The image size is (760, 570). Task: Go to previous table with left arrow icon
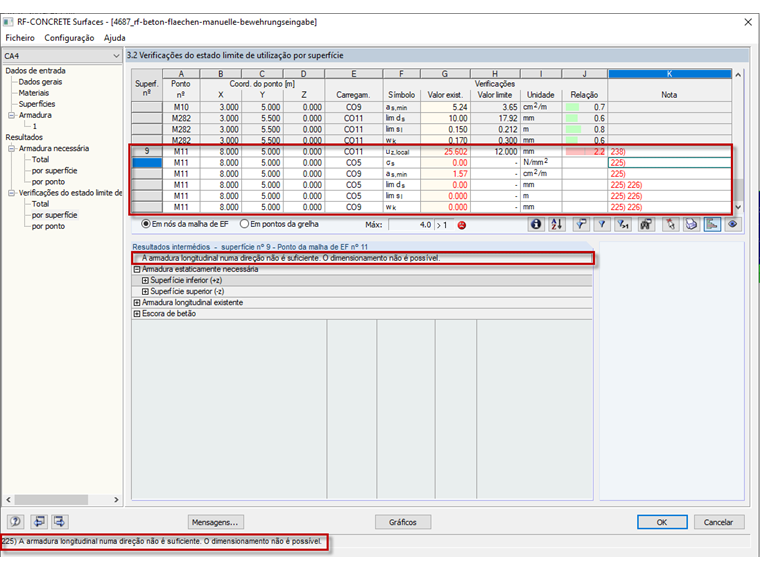pyautogui.click(x=39, y=522)
